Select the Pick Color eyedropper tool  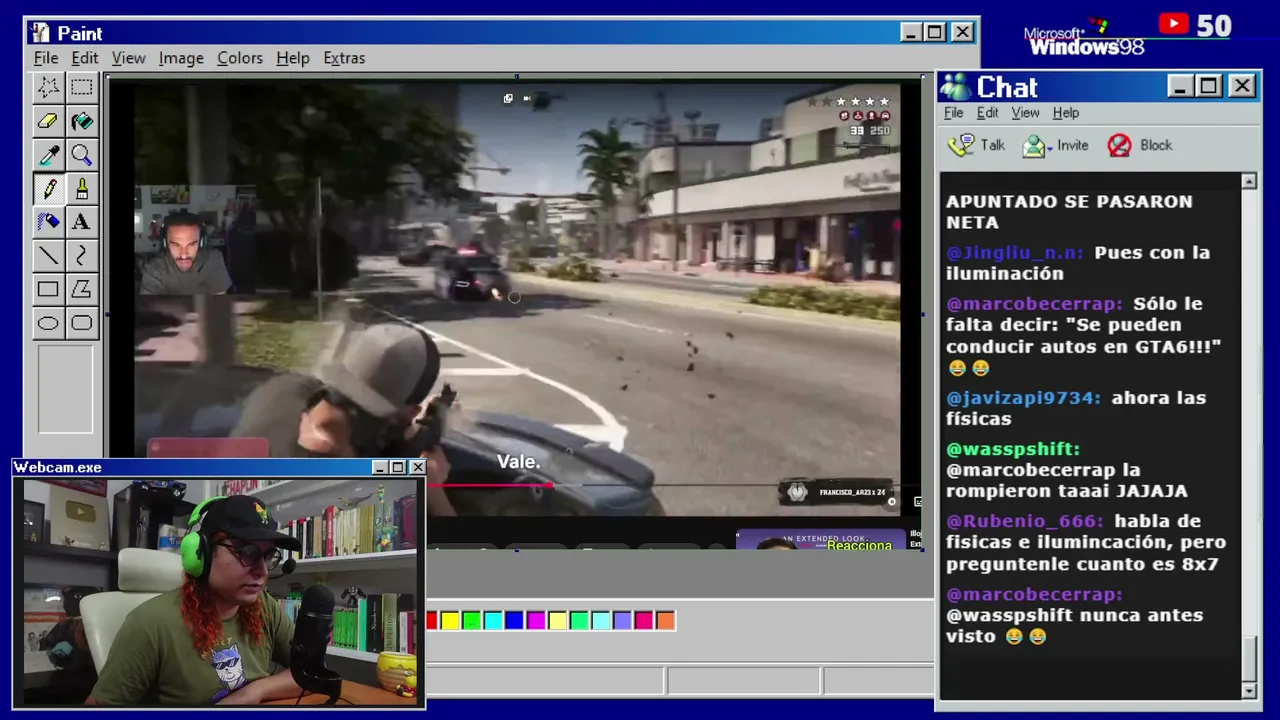(48, 155)
